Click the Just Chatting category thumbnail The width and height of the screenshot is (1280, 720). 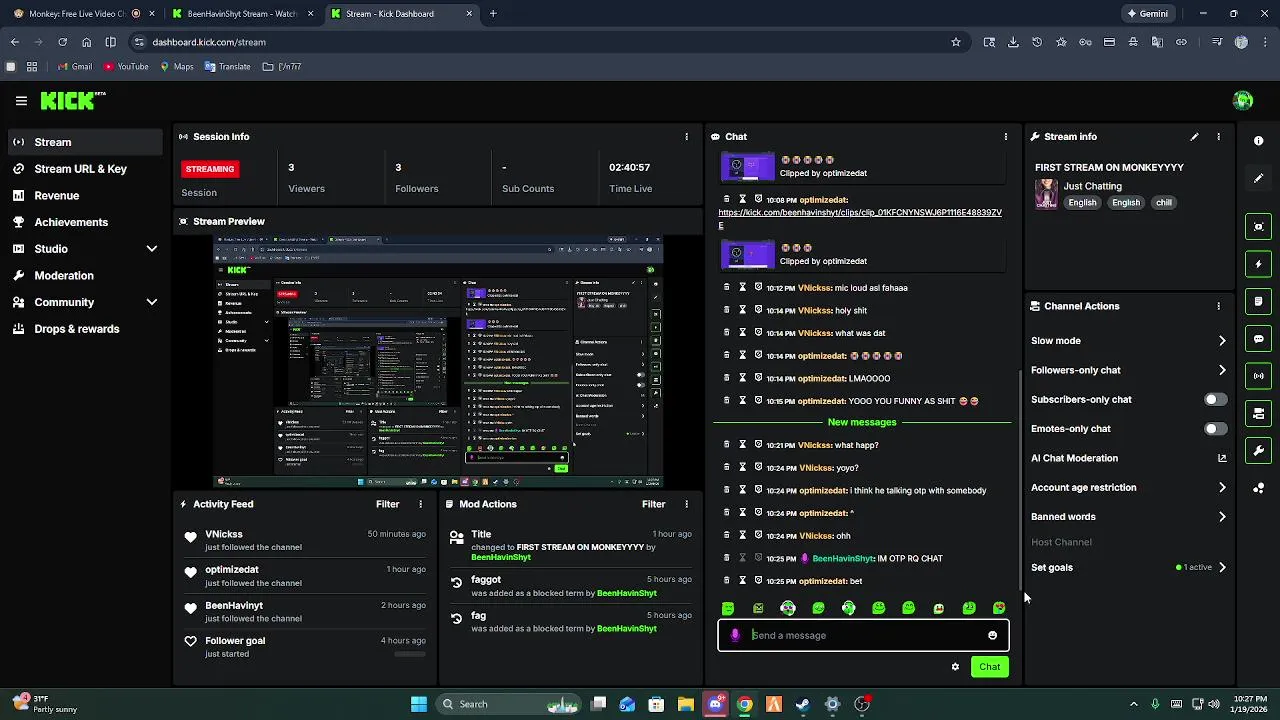1046,194
